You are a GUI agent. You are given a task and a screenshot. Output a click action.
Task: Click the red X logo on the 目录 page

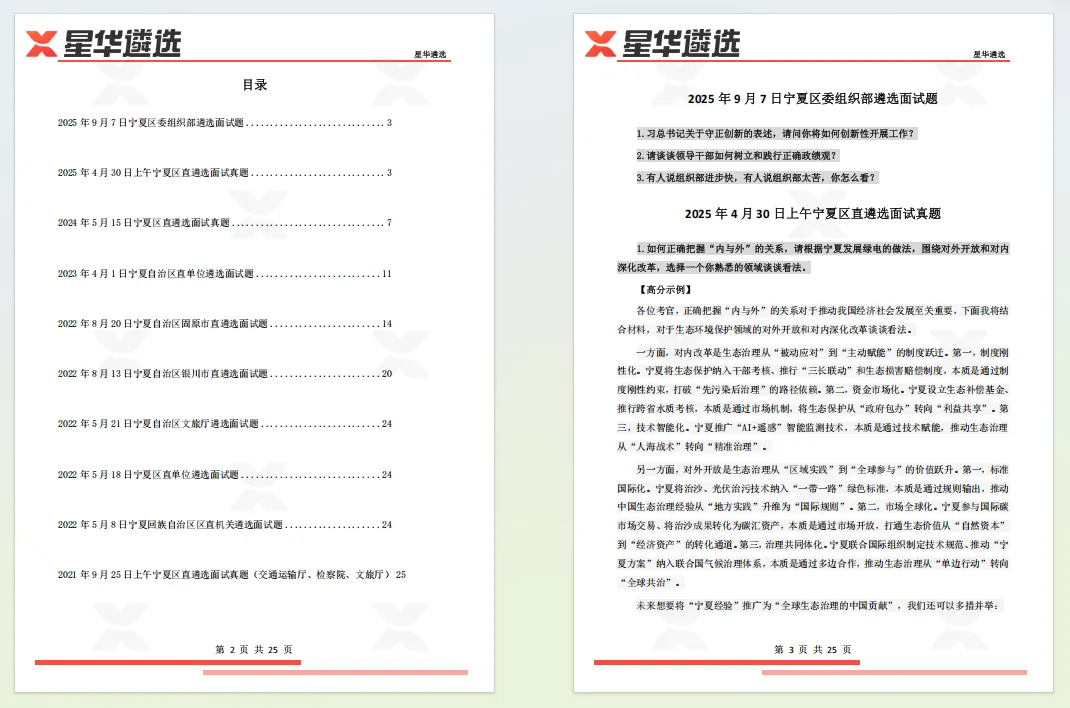pyautogui.click(x=41, y=44)
